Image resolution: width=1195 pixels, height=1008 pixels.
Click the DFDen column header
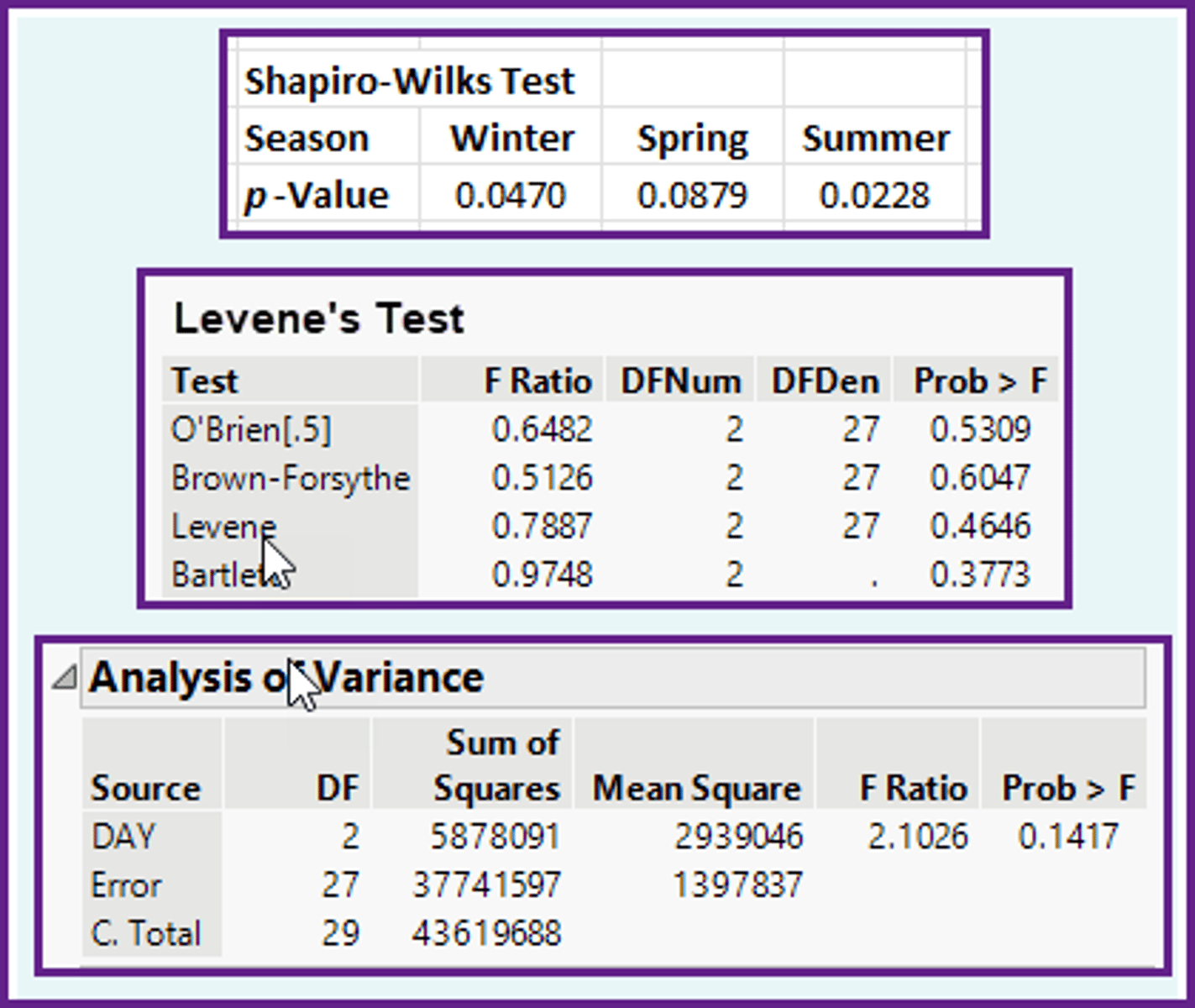[825, 381]
